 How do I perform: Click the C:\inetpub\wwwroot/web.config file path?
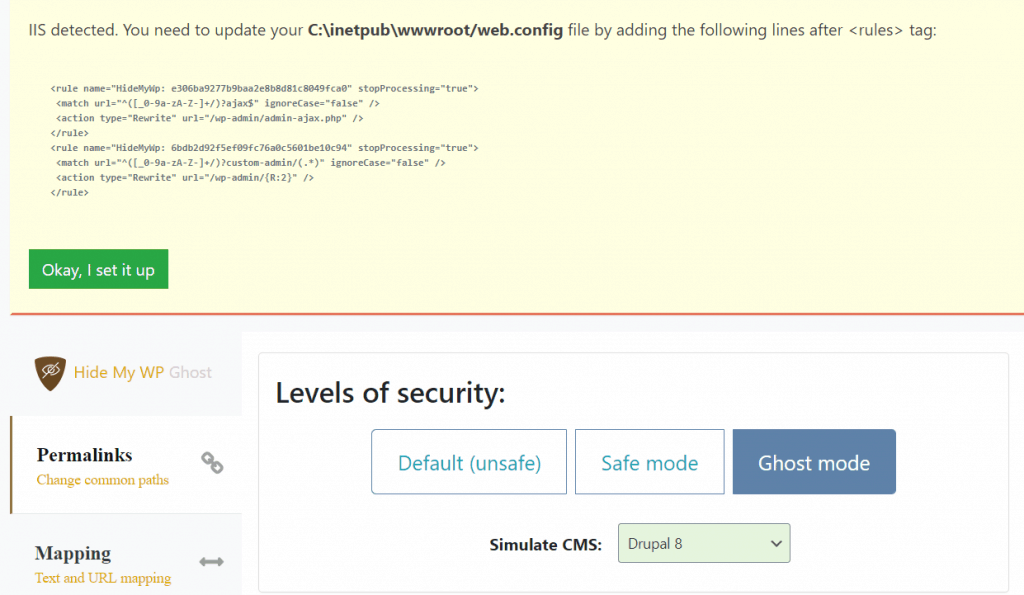(436, 30)
